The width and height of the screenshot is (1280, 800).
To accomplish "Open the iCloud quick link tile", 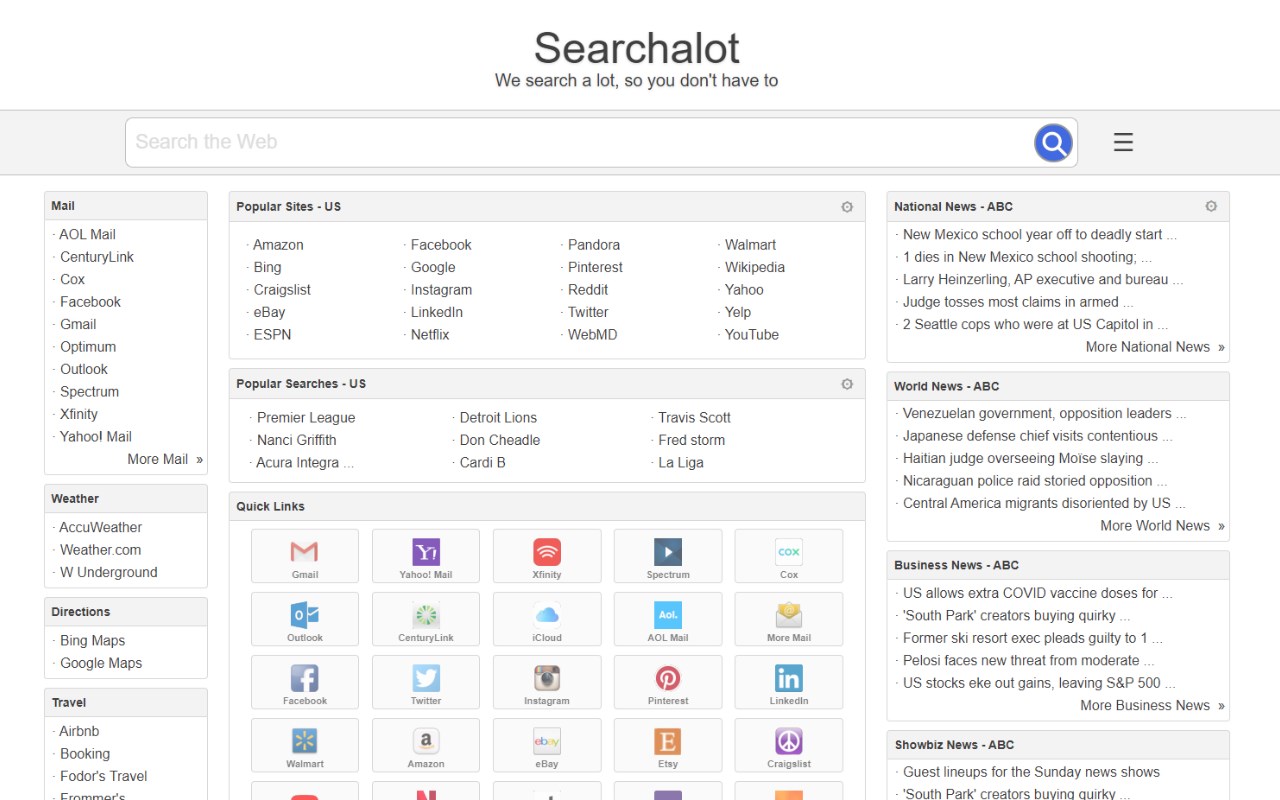I will point(547,618).
